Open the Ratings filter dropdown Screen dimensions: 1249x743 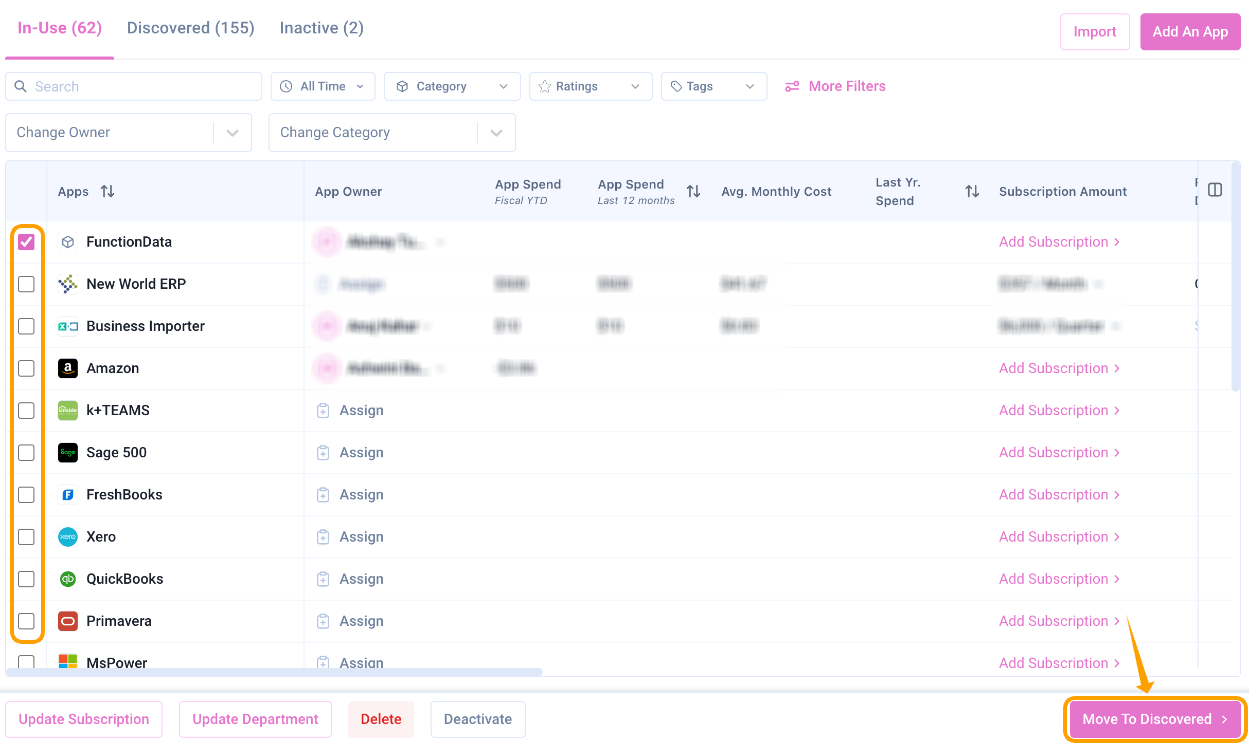pyautogui.click(x=590, y=86)
